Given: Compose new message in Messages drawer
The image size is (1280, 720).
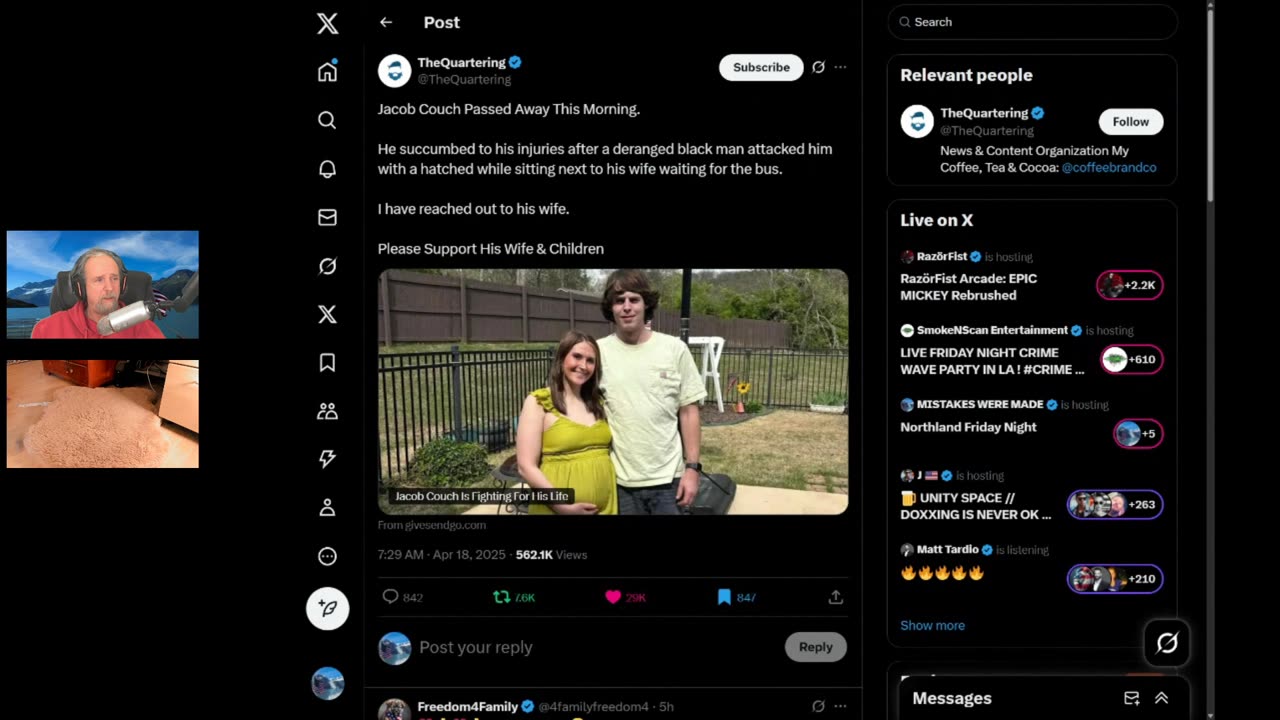Looking at the screenshot, I should click(x=1131, y=698).
